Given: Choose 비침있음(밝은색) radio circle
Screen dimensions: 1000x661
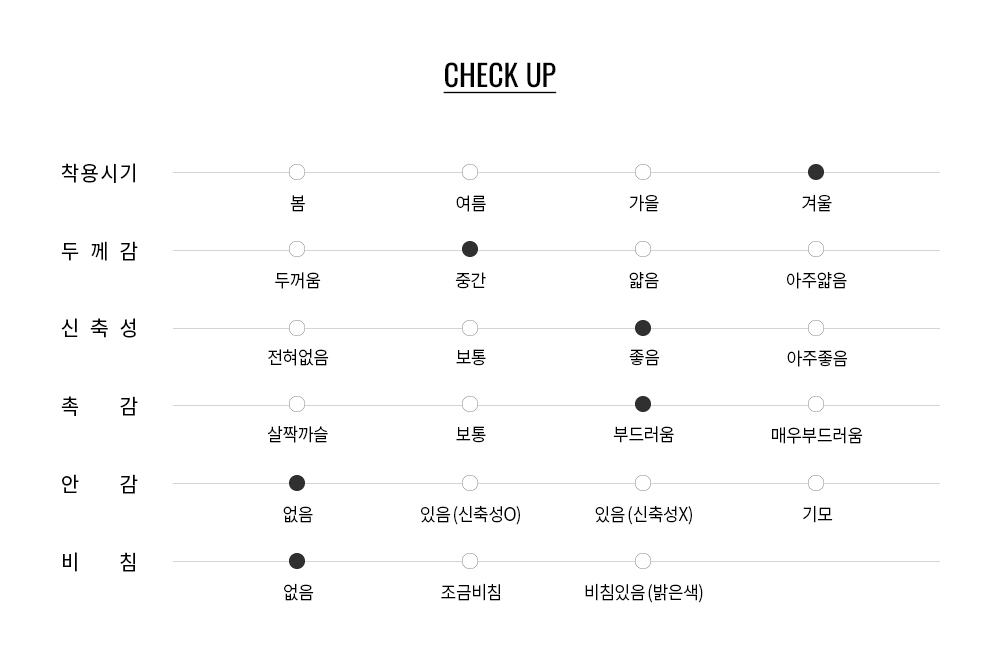Looking at the screenshot, I should tap(643, 561).
